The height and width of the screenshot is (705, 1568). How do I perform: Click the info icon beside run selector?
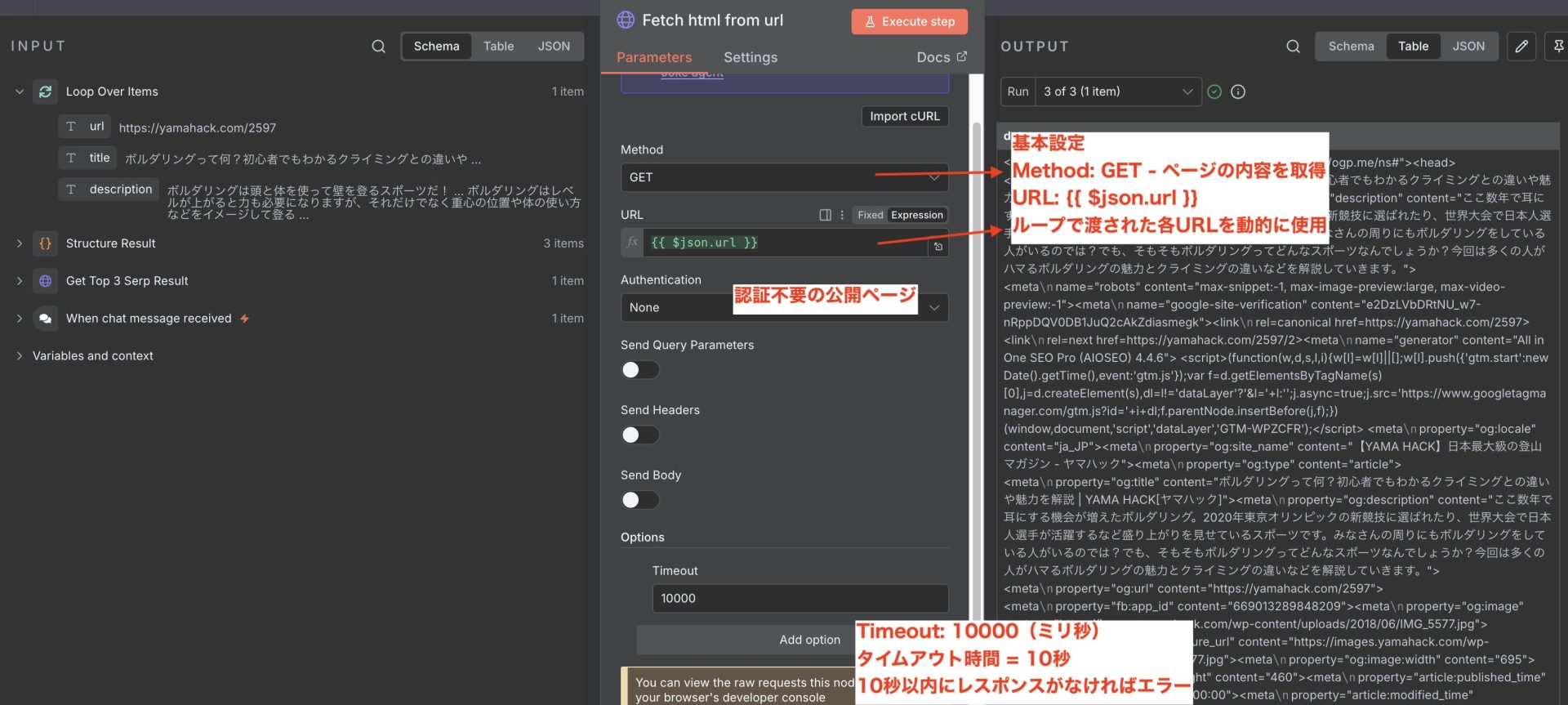[x=1238, y=92]
